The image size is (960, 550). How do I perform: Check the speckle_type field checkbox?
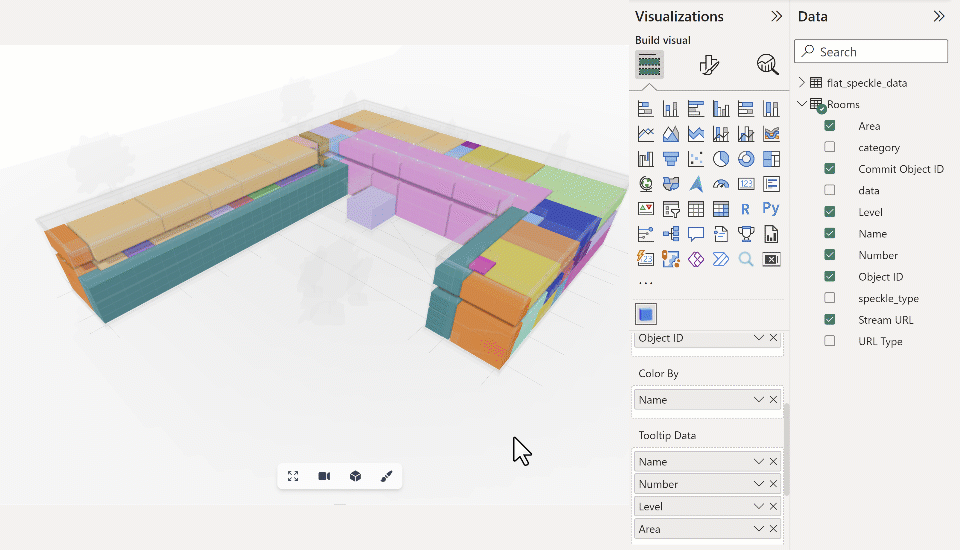click(830, 298)
